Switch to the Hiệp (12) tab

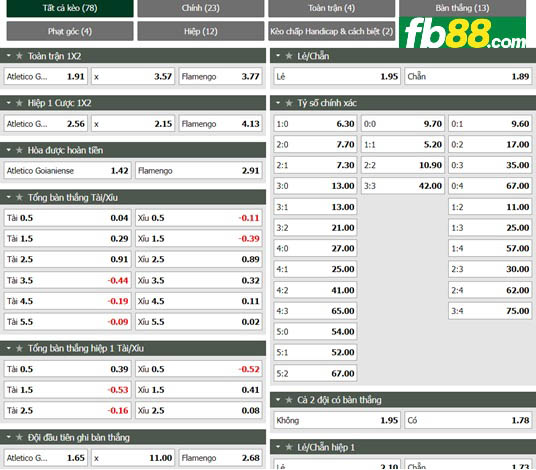(201, 31)
